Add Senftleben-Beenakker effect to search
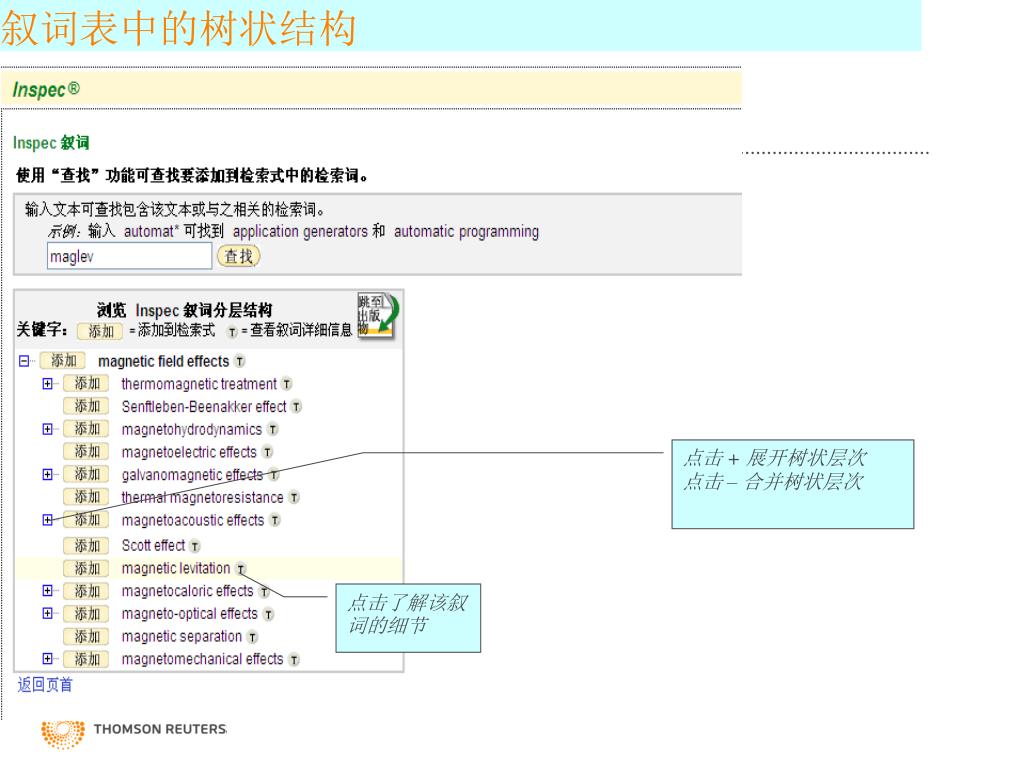 pos(86,406)
